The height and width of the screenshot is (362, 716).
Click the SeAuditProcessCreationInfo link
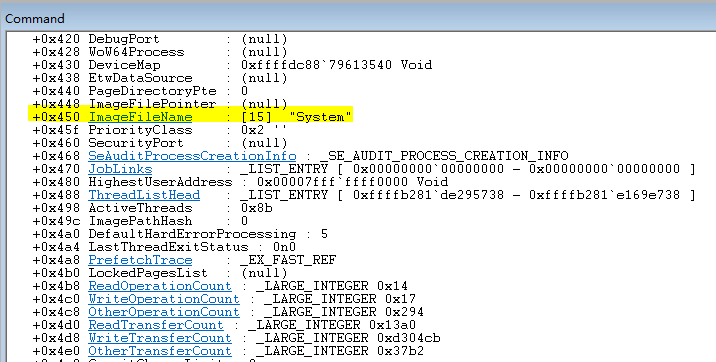pyautogui.click(x=192, y=156)
